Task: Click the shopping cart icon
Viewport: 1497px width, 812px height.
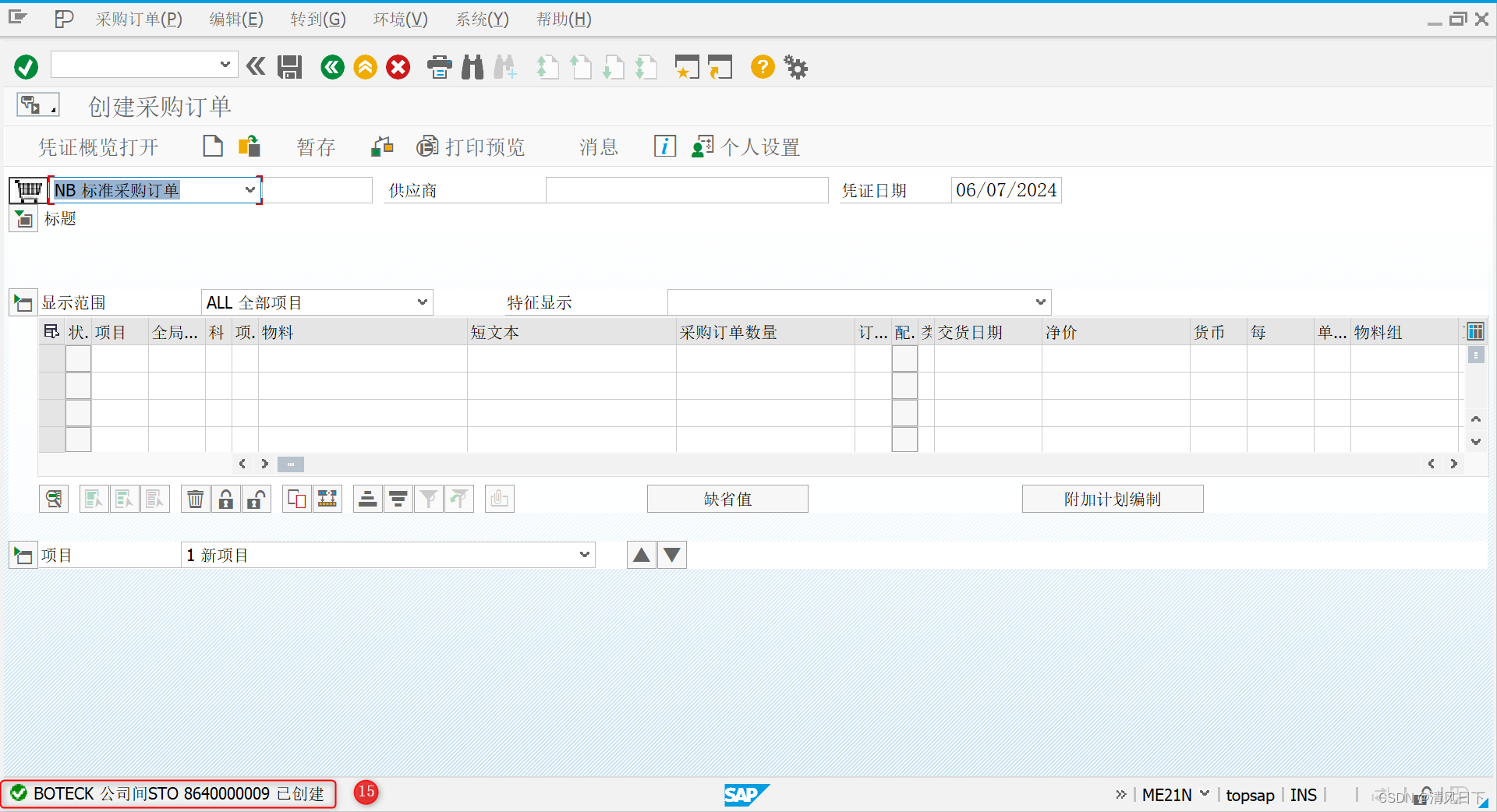Action: [28, 190]
